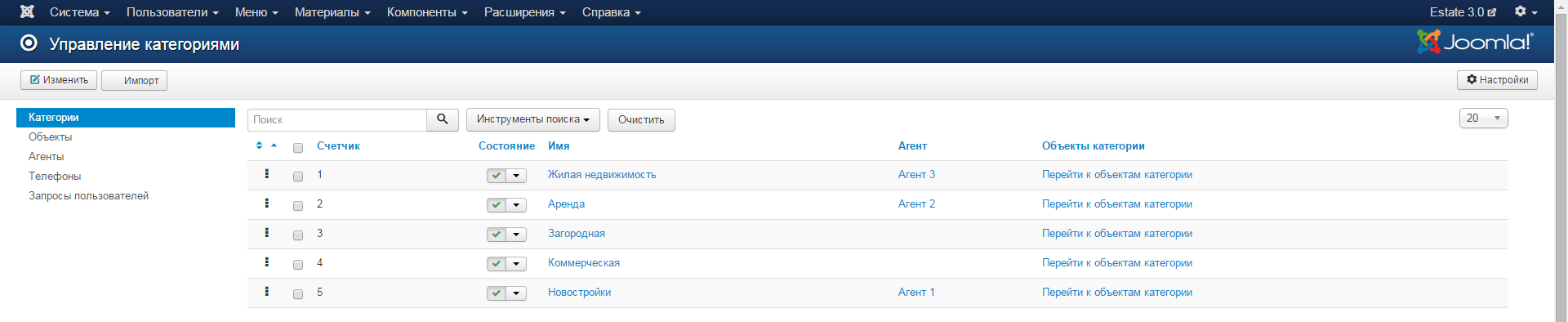Toggle published status of Жилая недвижимость

(x=497, y=176)
